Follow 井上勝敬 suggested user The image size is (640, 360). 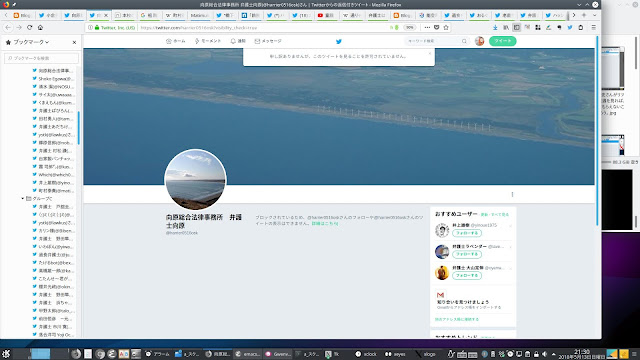click(467, 233)
